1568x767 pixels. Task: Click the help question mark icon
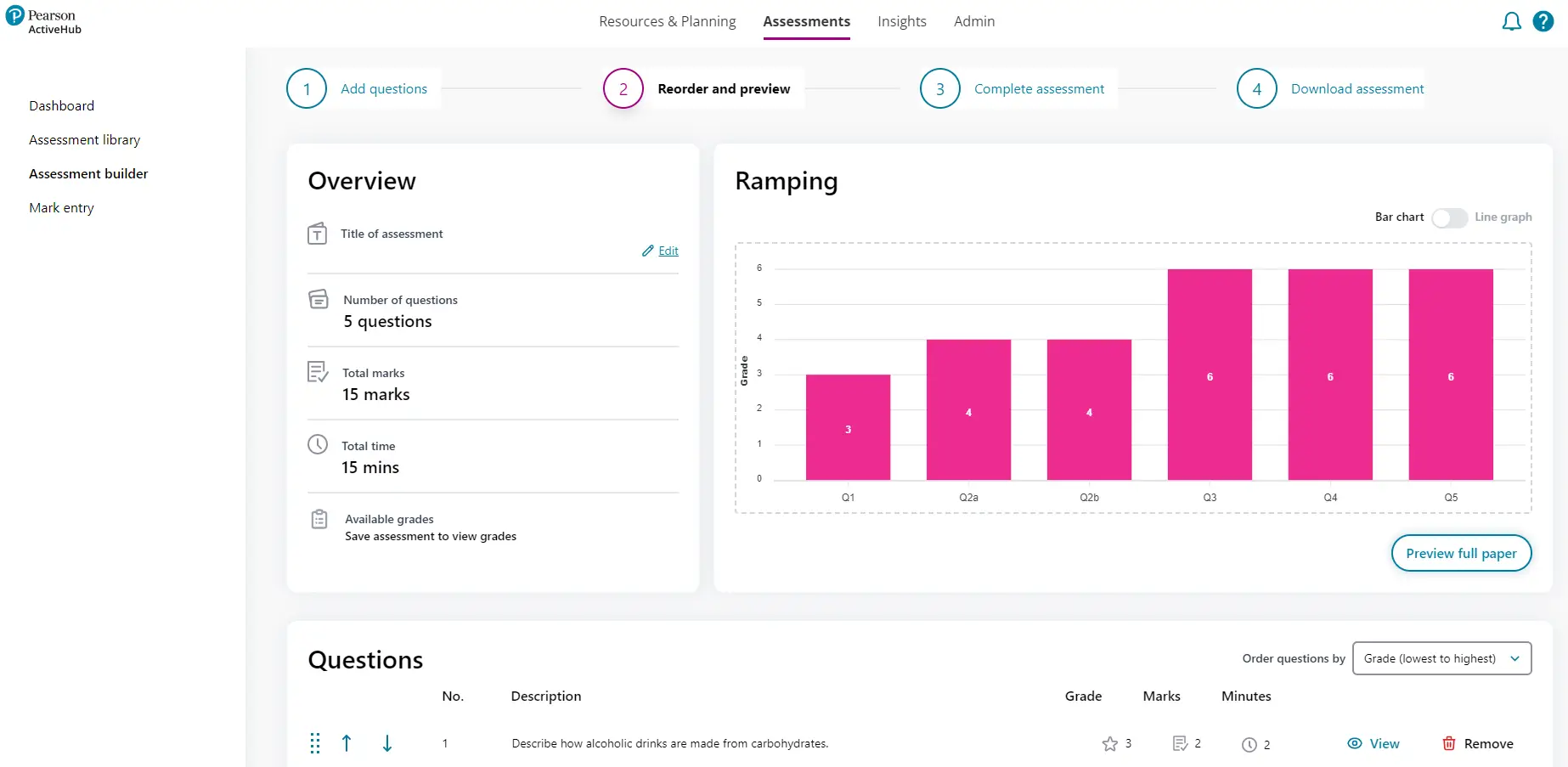tap(1543, 22)
